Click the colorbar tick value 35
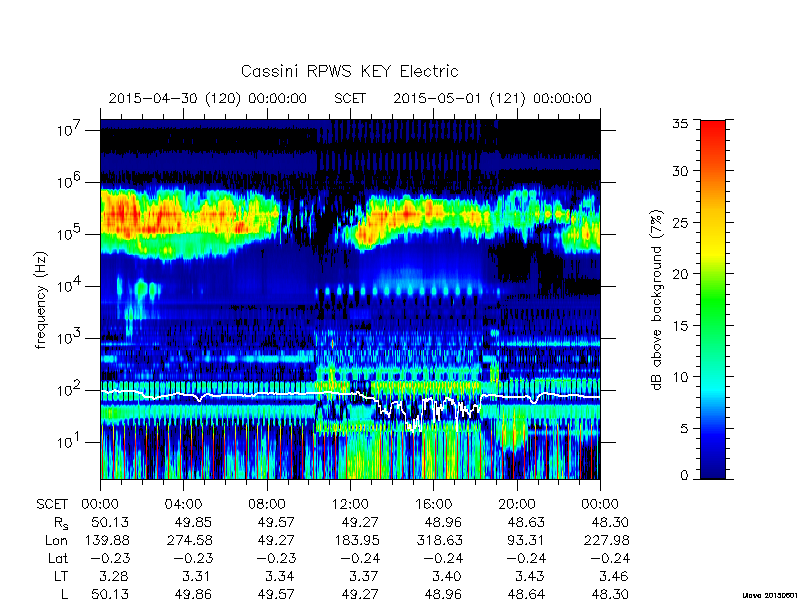The height and width of the screenshot is (600, 800). 681,124
